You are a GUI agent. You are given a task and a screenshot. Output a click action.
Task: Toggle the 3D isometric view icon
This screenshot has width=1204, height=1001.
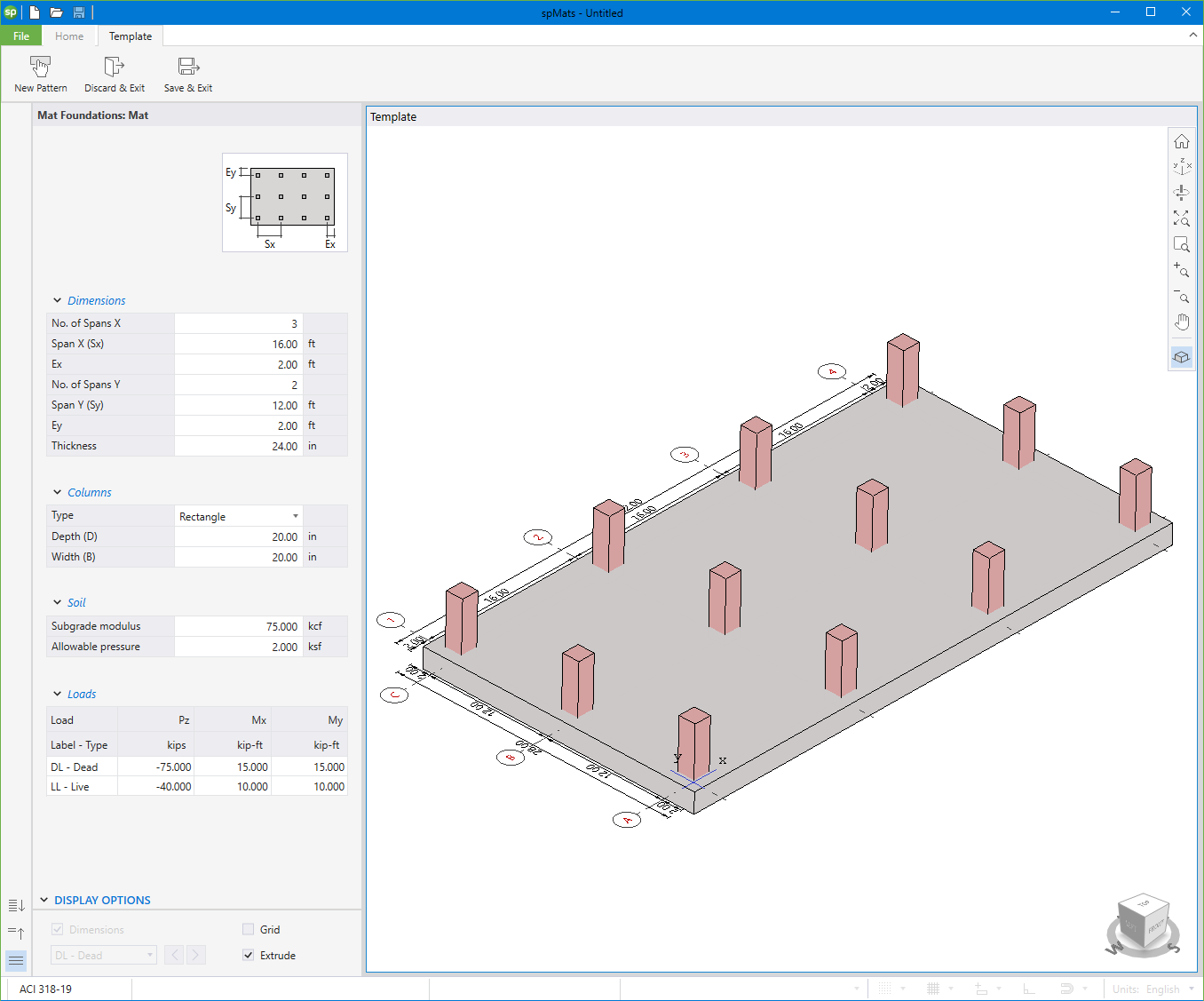1182,356
